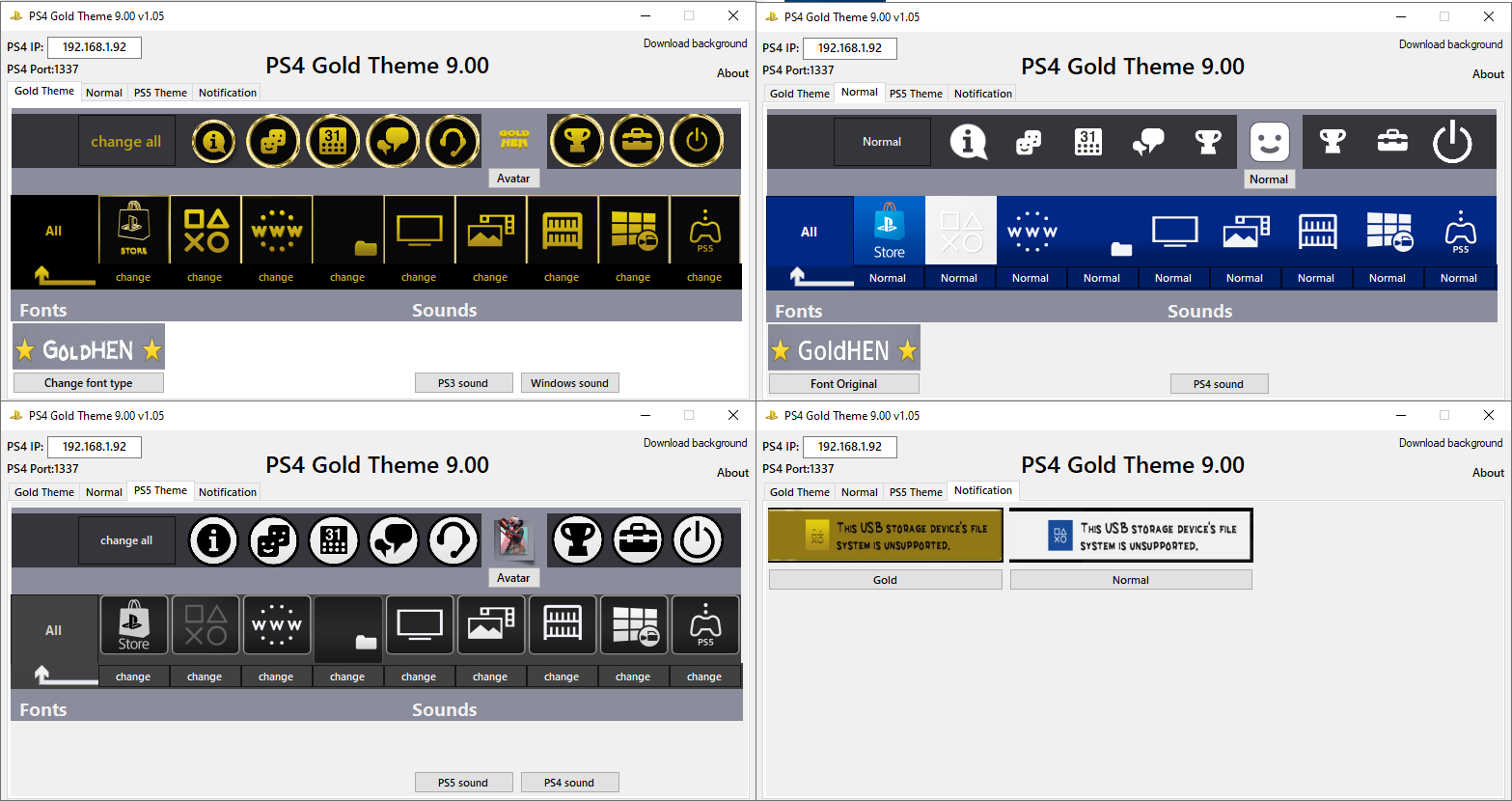Click 'Normal' notification button
The width and height of the screenshot is (1512, 801).
click(1131, 580)
